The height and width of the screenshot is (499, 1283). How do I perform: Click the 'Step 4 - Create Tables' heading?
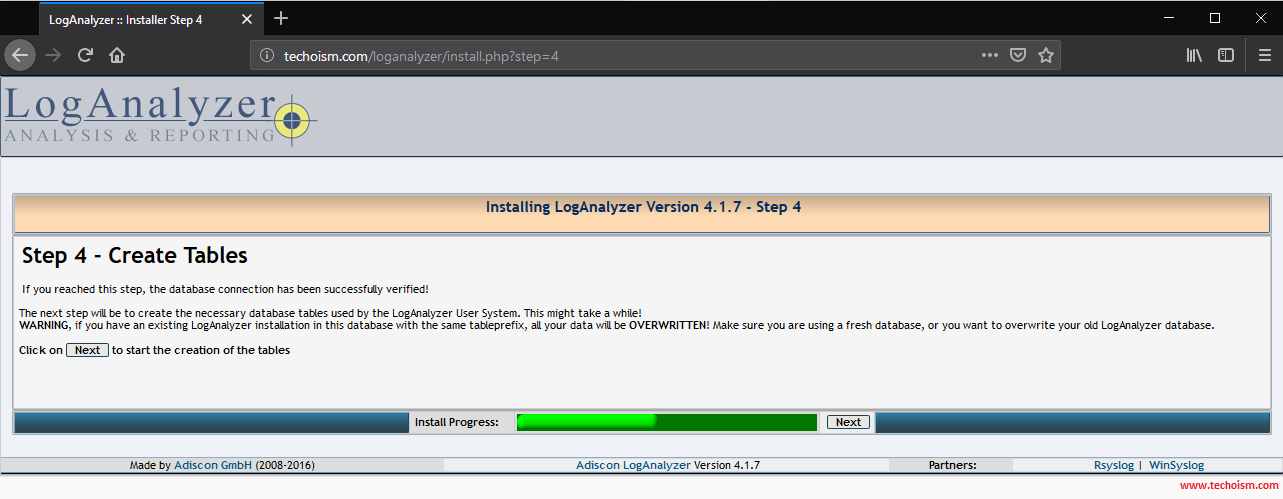pos(134,256)
